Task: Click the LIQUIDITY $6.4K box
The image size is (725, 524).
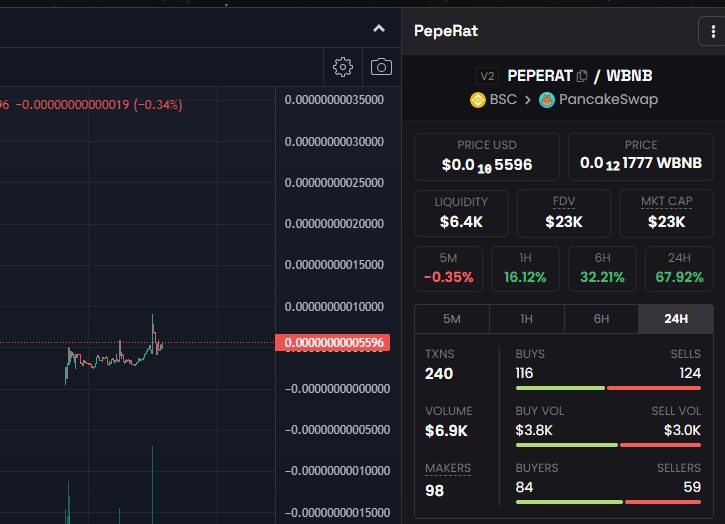Action: pos(461,213)
